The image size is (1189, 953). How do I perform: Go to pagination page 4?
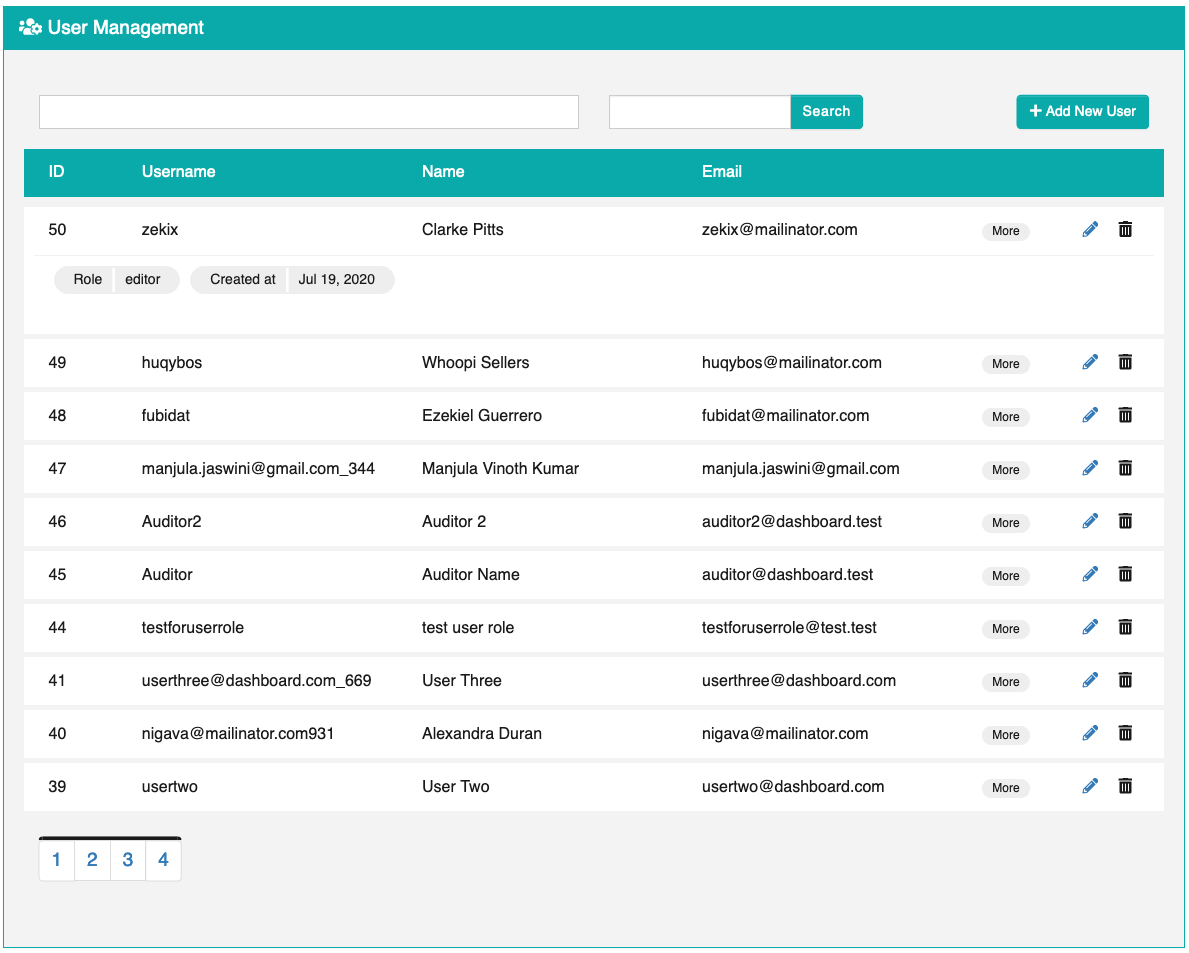(163, 860)
